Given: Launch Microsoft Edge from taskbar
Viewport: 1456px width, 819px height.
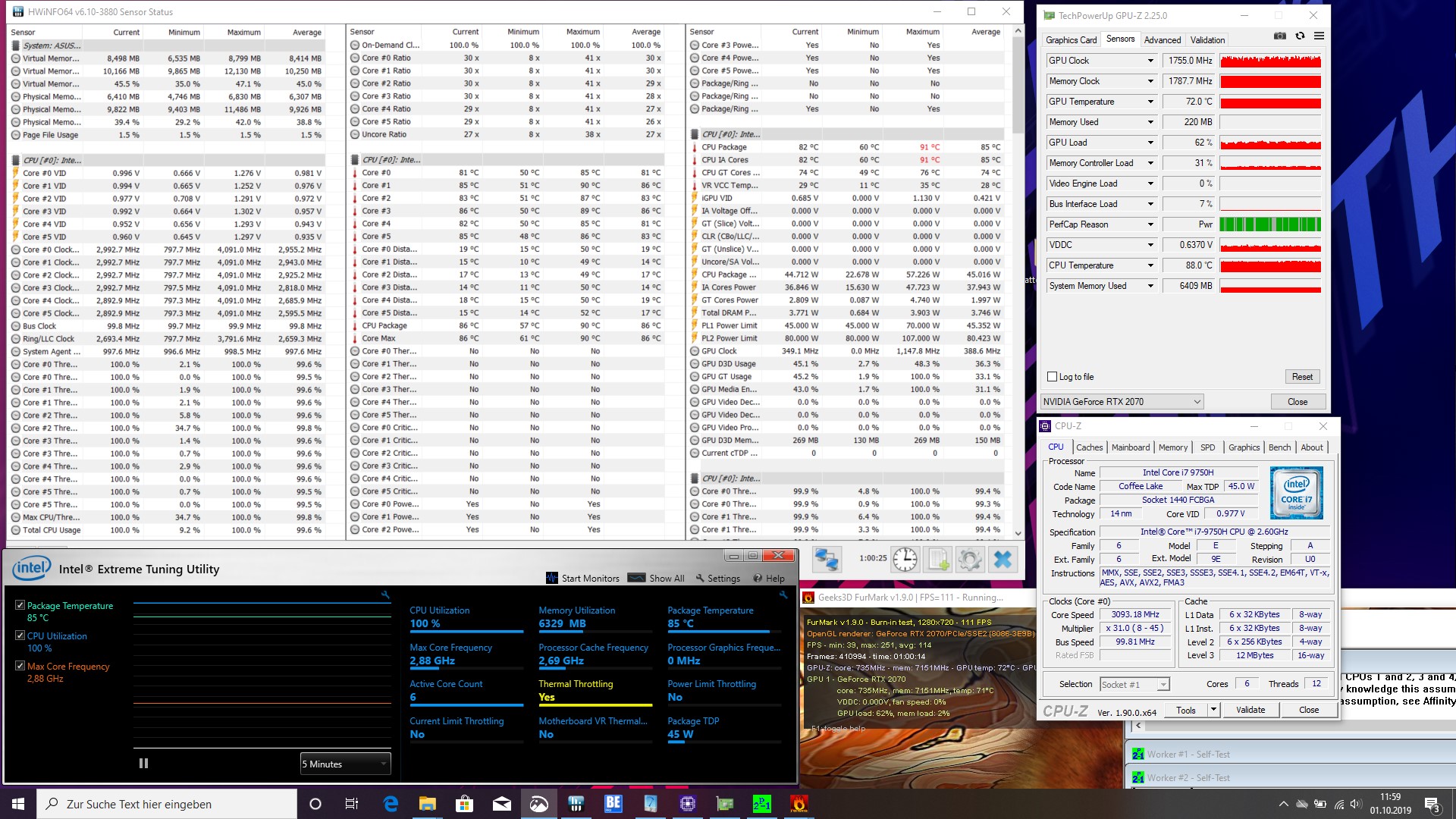Looking at the screenshot, I should [x=391, y=804].
